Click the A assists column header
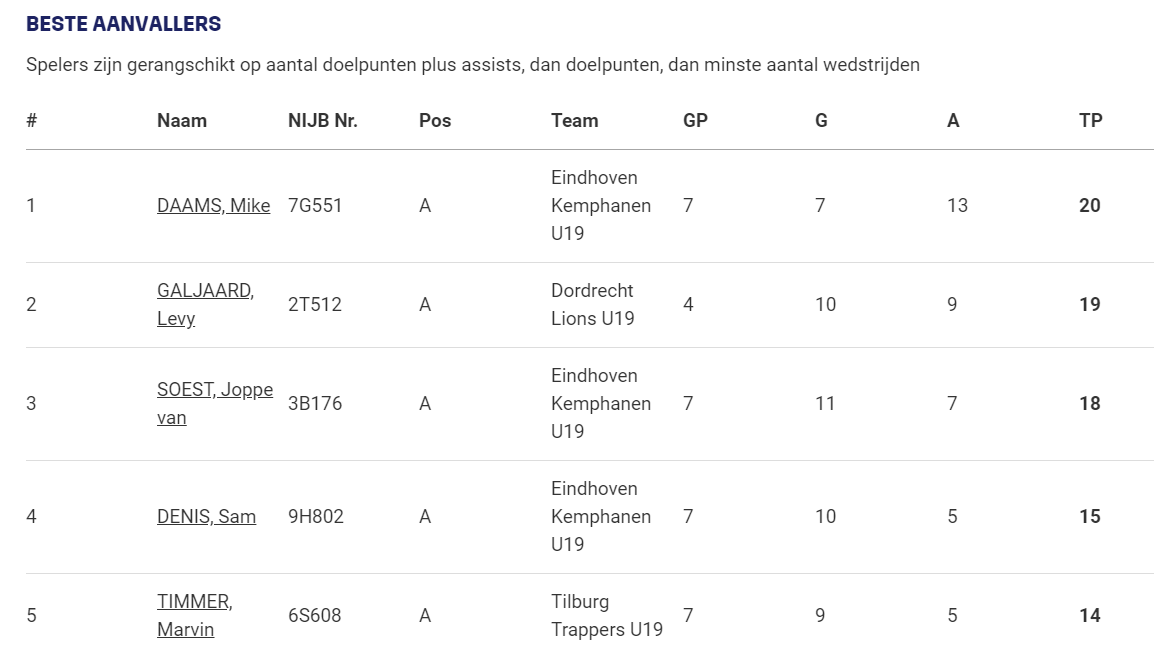Image resolution: width=1154 pixels, height=657 pixels. coord(953,121)
